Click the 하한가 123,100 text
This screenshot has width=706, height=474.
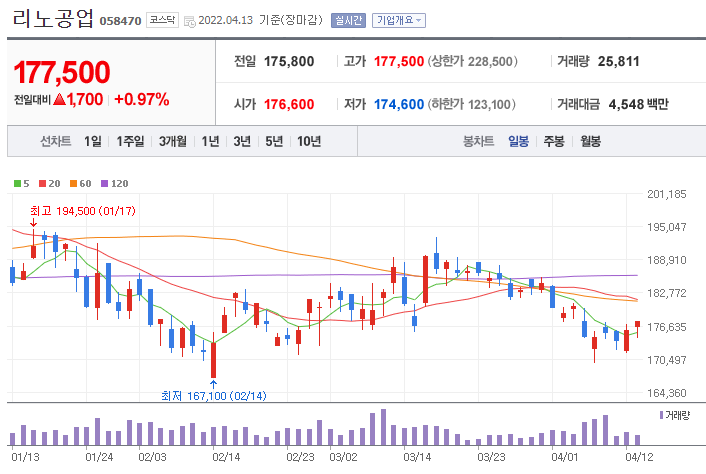(x=471, y=104)
